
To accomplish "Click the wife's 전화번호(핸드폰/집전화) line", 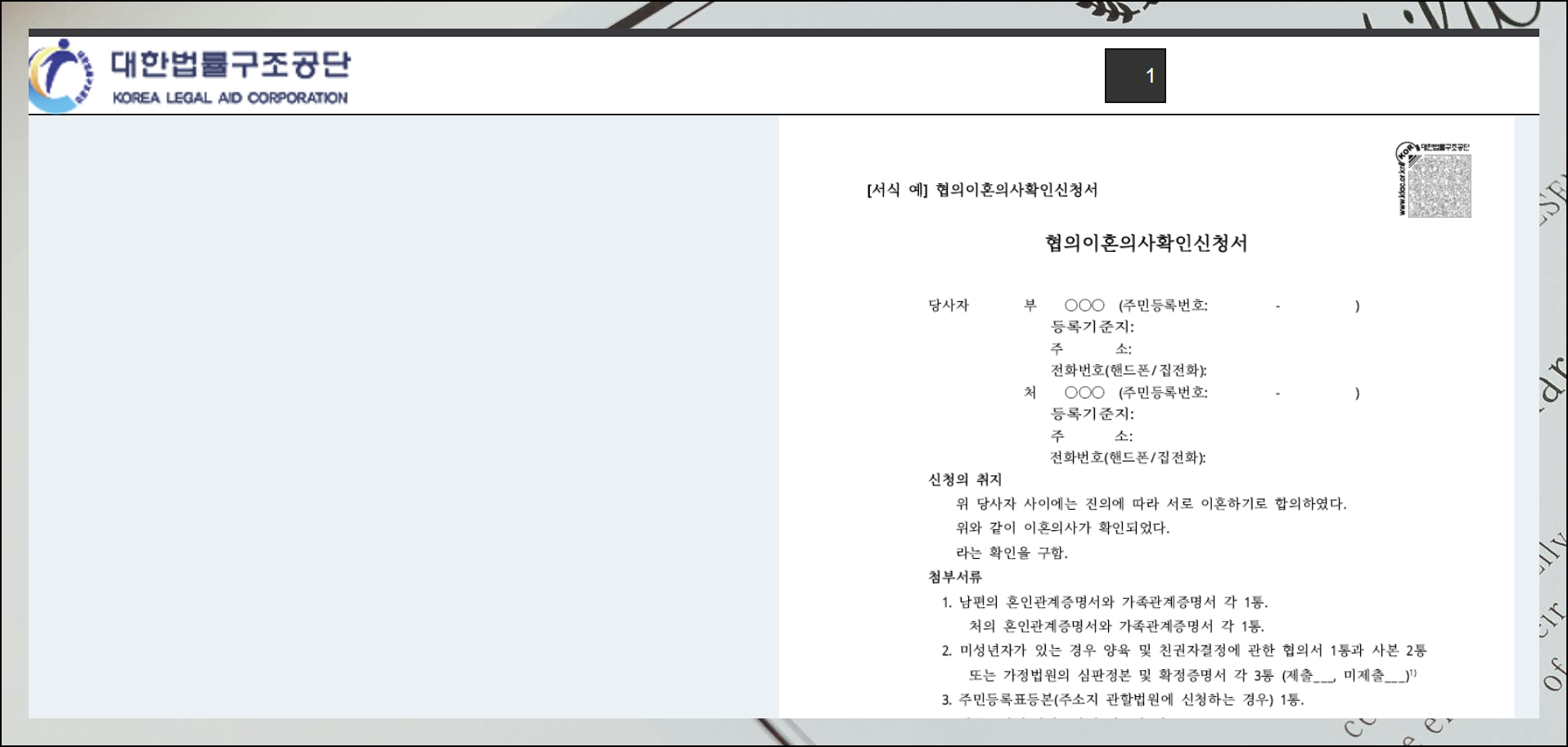I will click(1129, 457).
